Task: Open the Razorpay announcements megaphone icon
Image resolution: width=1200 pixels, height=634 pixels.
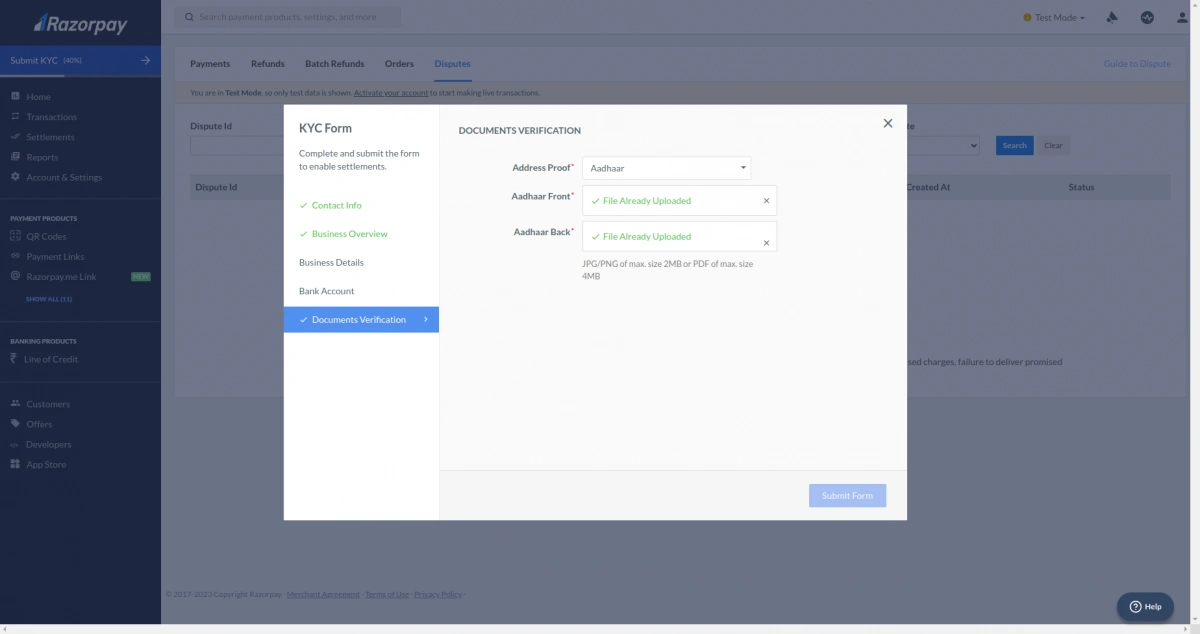Action: pos(1110,17)
